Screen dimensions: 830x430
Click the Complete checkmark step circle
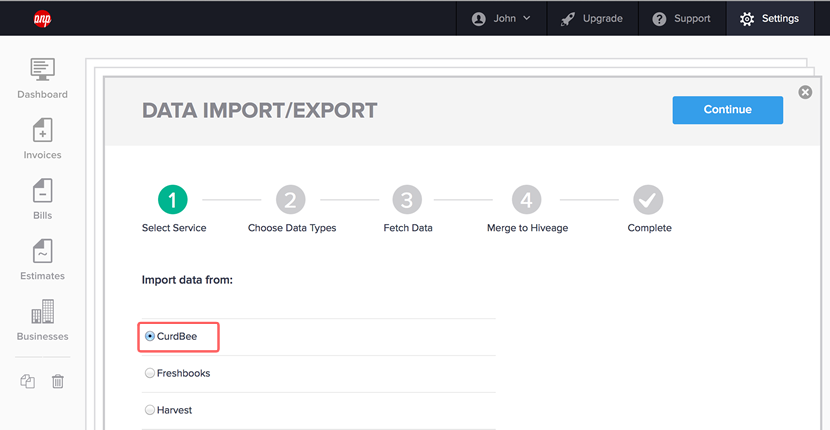[x=648, y=200]
